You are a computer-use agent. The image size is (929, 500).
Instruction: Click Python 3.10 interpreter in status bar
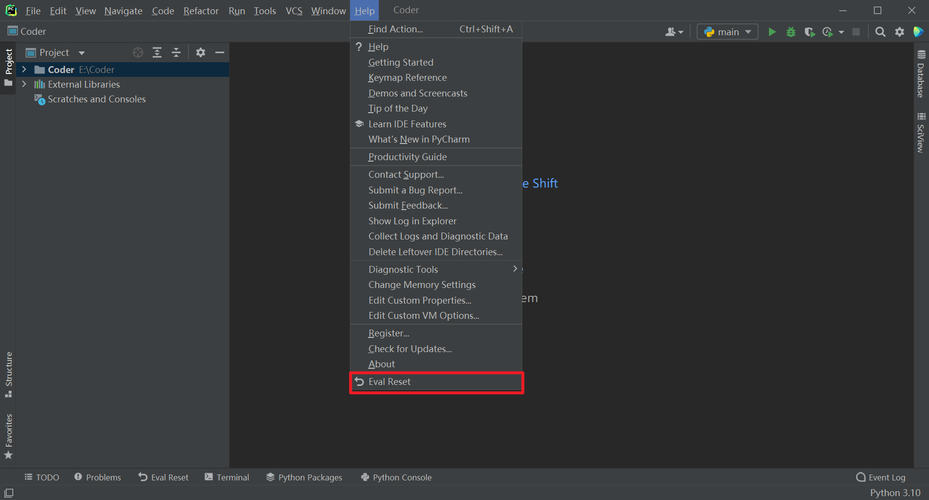click(x=895, y=493)
